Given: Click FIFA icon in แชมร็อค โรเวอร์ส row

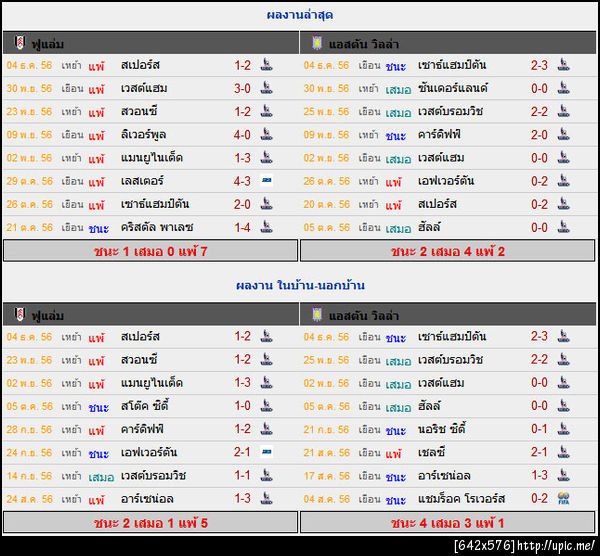Looking at the screenshot, I should tap(563, 499).
